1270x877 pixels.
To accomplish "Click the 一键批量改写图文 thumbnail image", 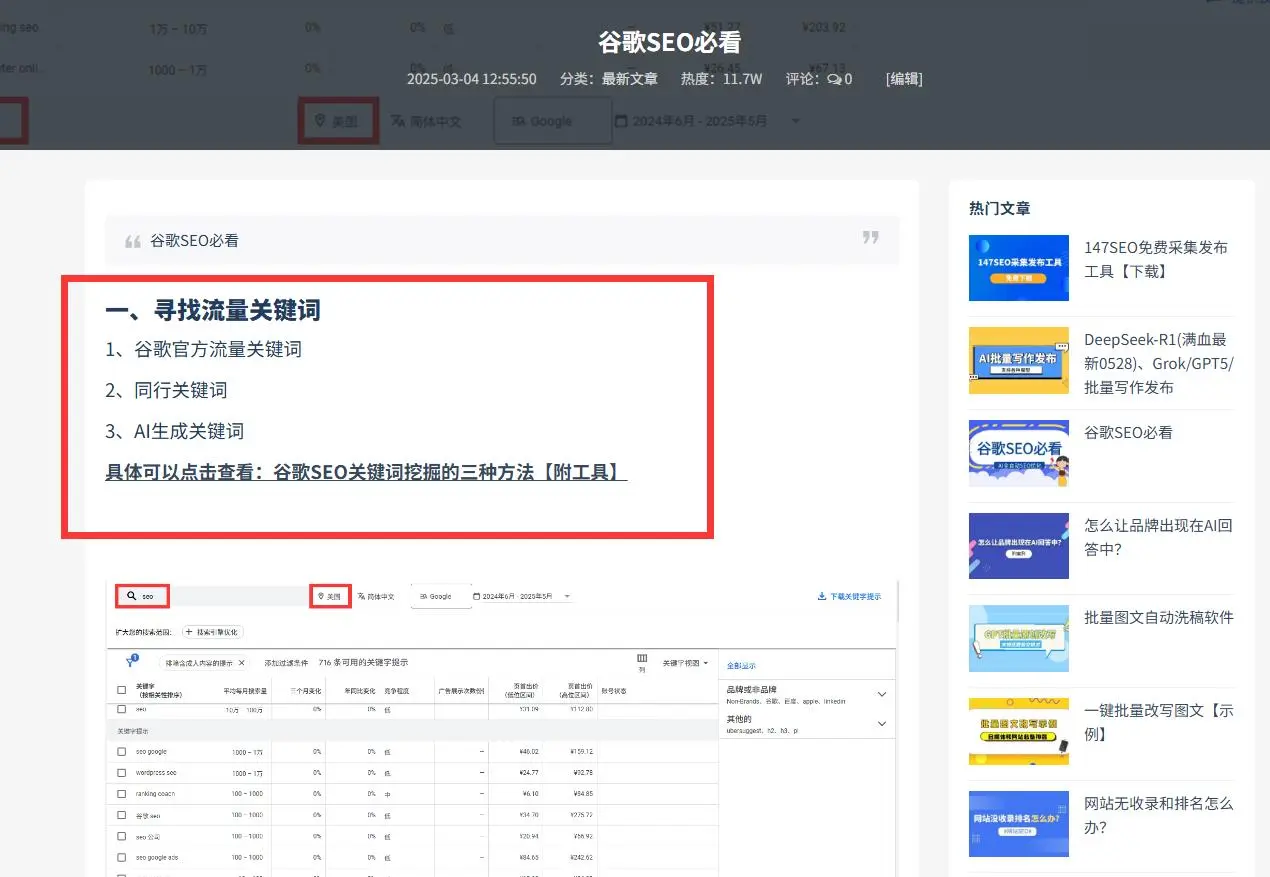I will (x=1019, y=731).
